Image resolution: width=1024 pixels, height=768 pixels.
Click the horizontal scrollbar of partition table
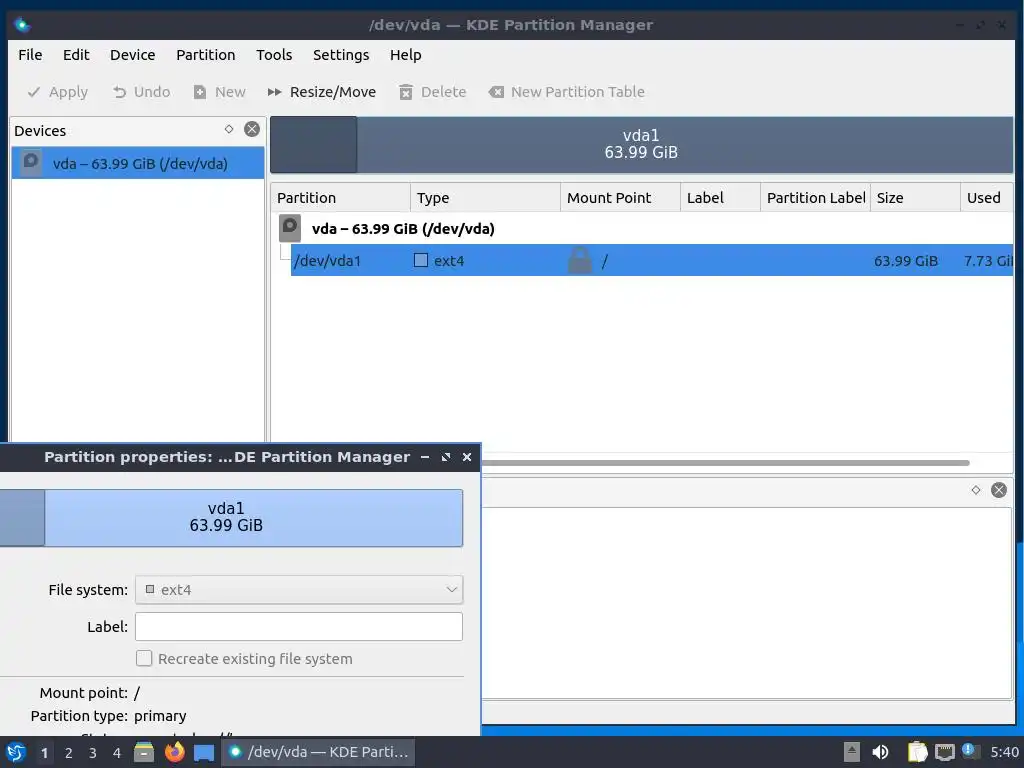point(725,463)
